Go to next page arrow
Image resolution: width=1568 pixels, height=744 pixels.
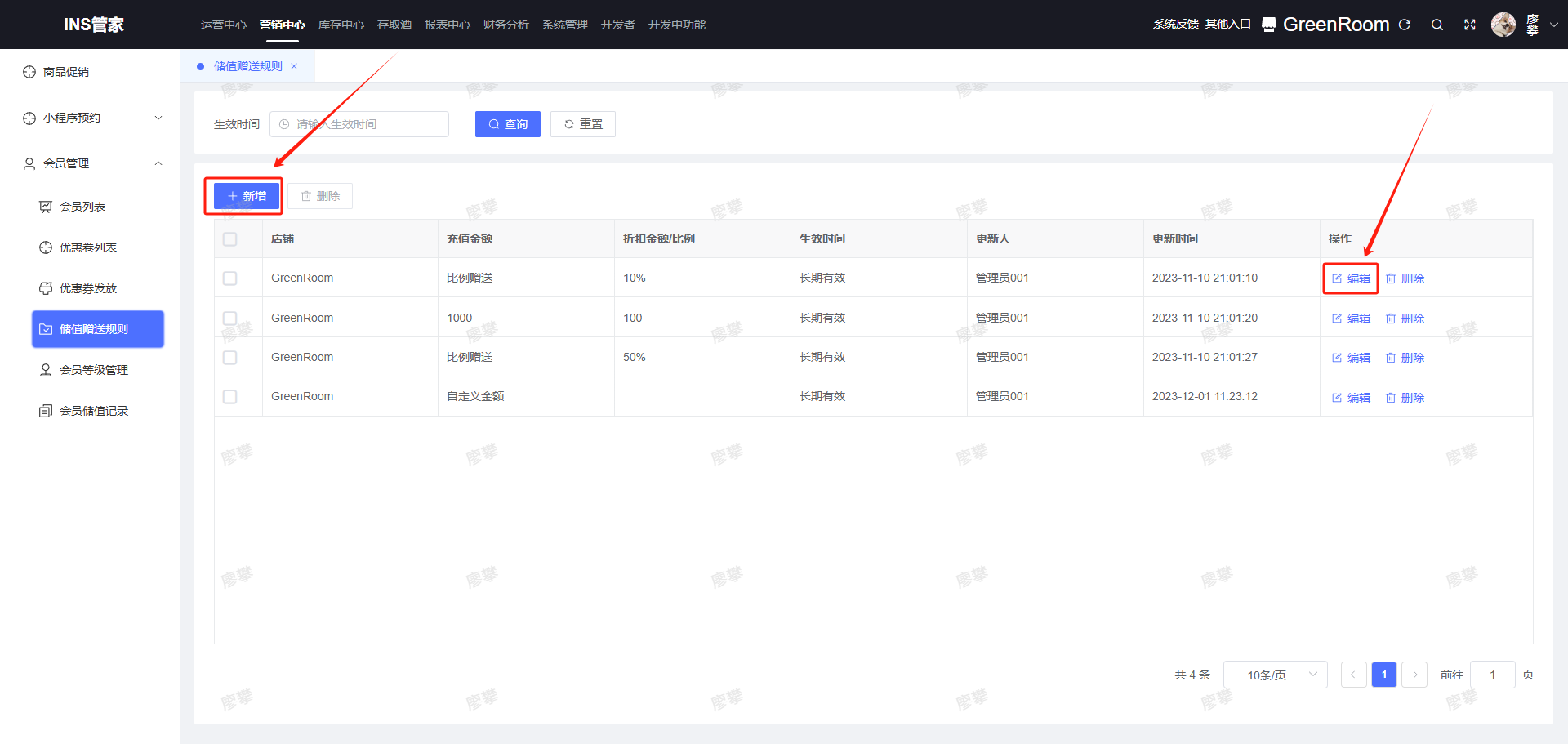click(1414, 675)
